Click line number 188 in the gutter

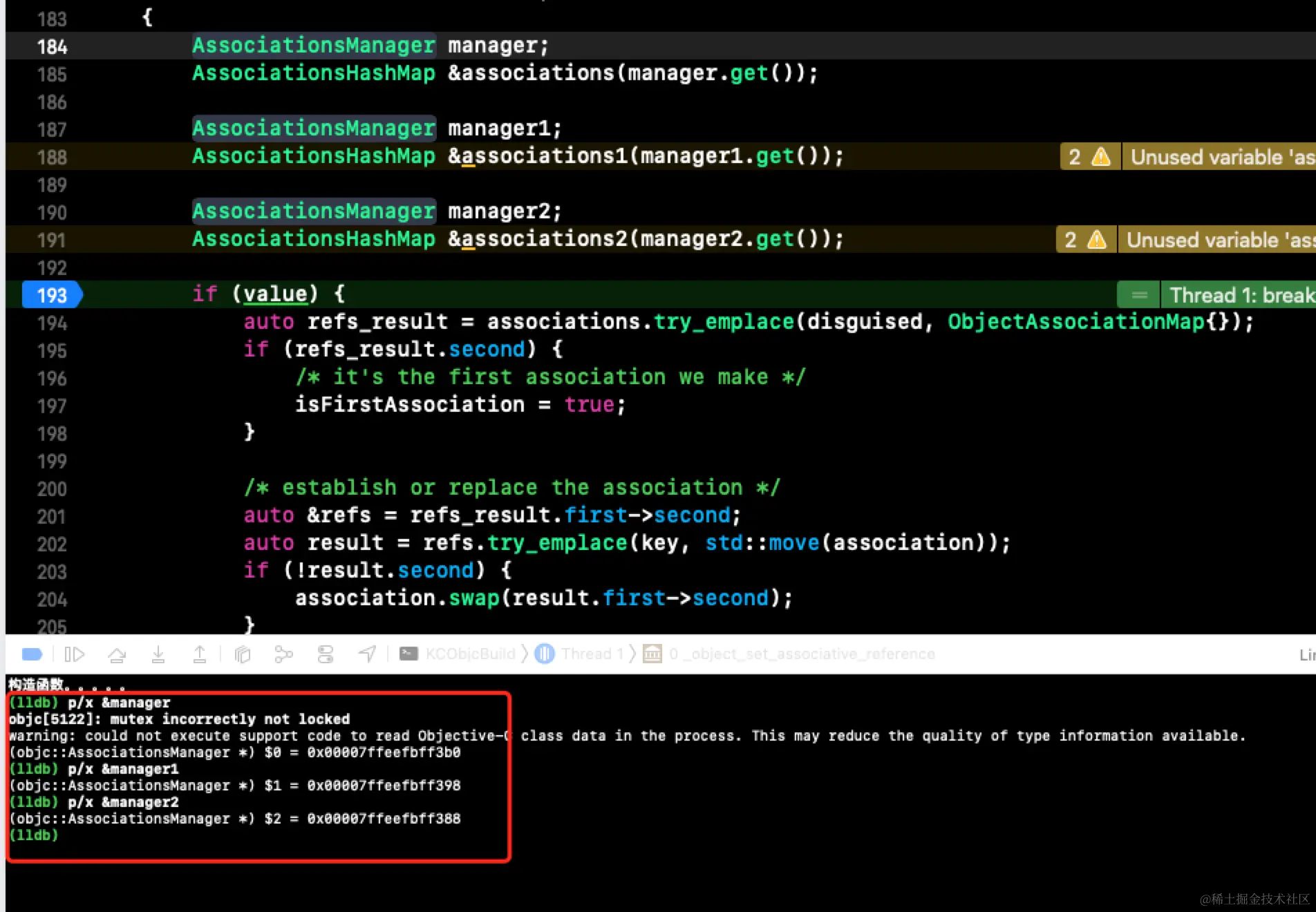pos(52,157)
